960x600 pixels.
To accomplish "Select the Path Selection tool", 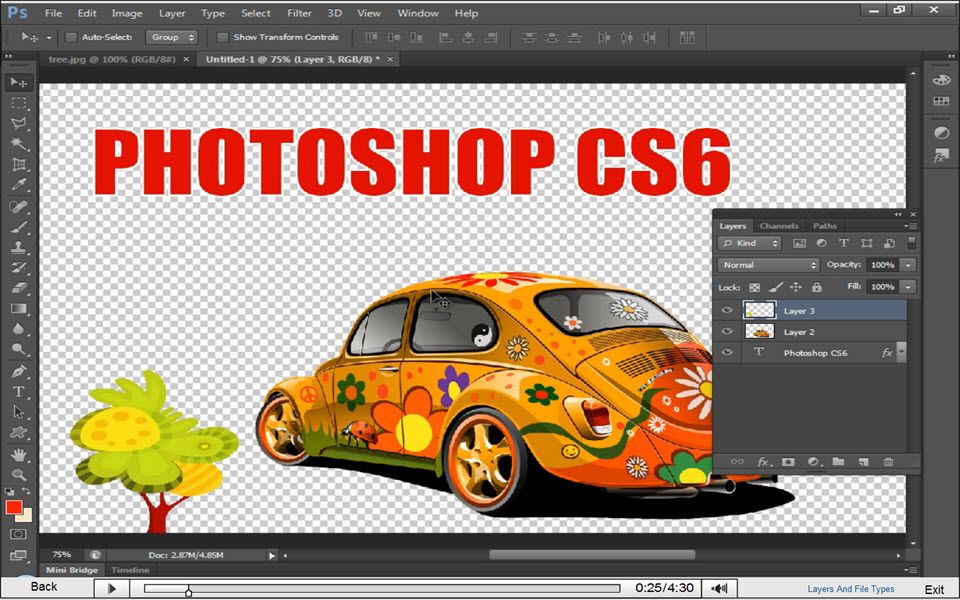I will [x=19, y=412].
